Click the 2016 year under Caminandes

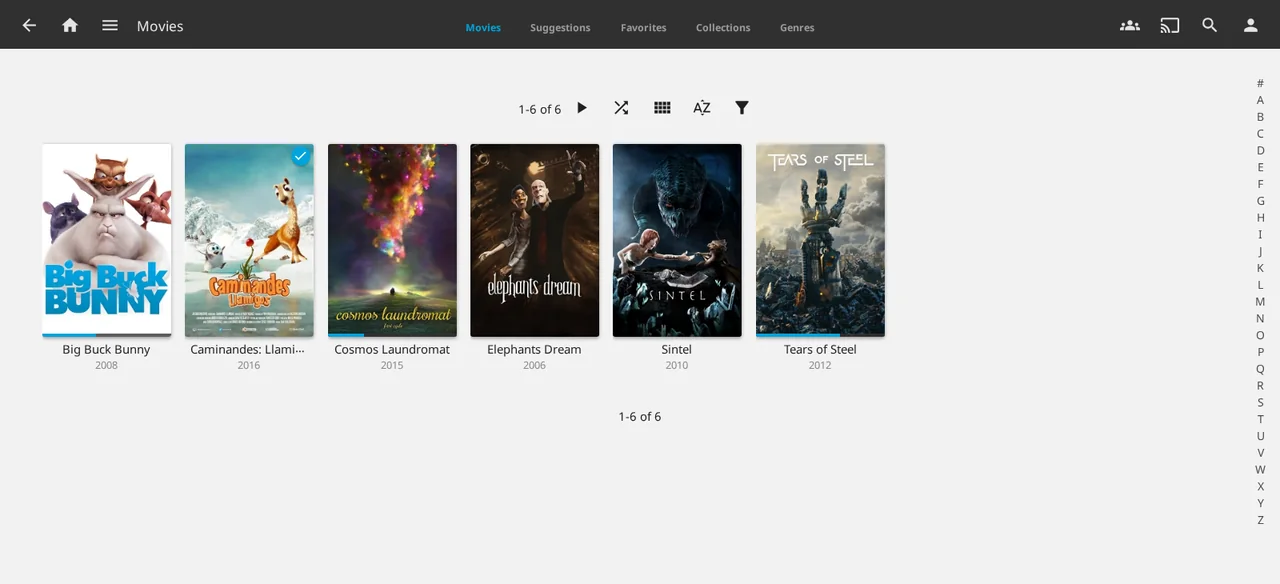(249, 366)
